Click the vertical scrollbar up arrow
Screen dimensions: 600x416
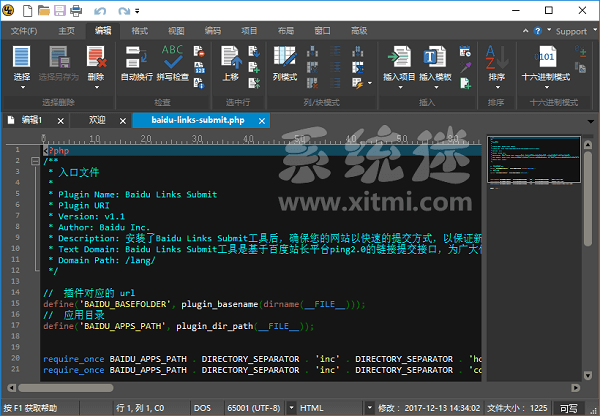click(588, 145)
